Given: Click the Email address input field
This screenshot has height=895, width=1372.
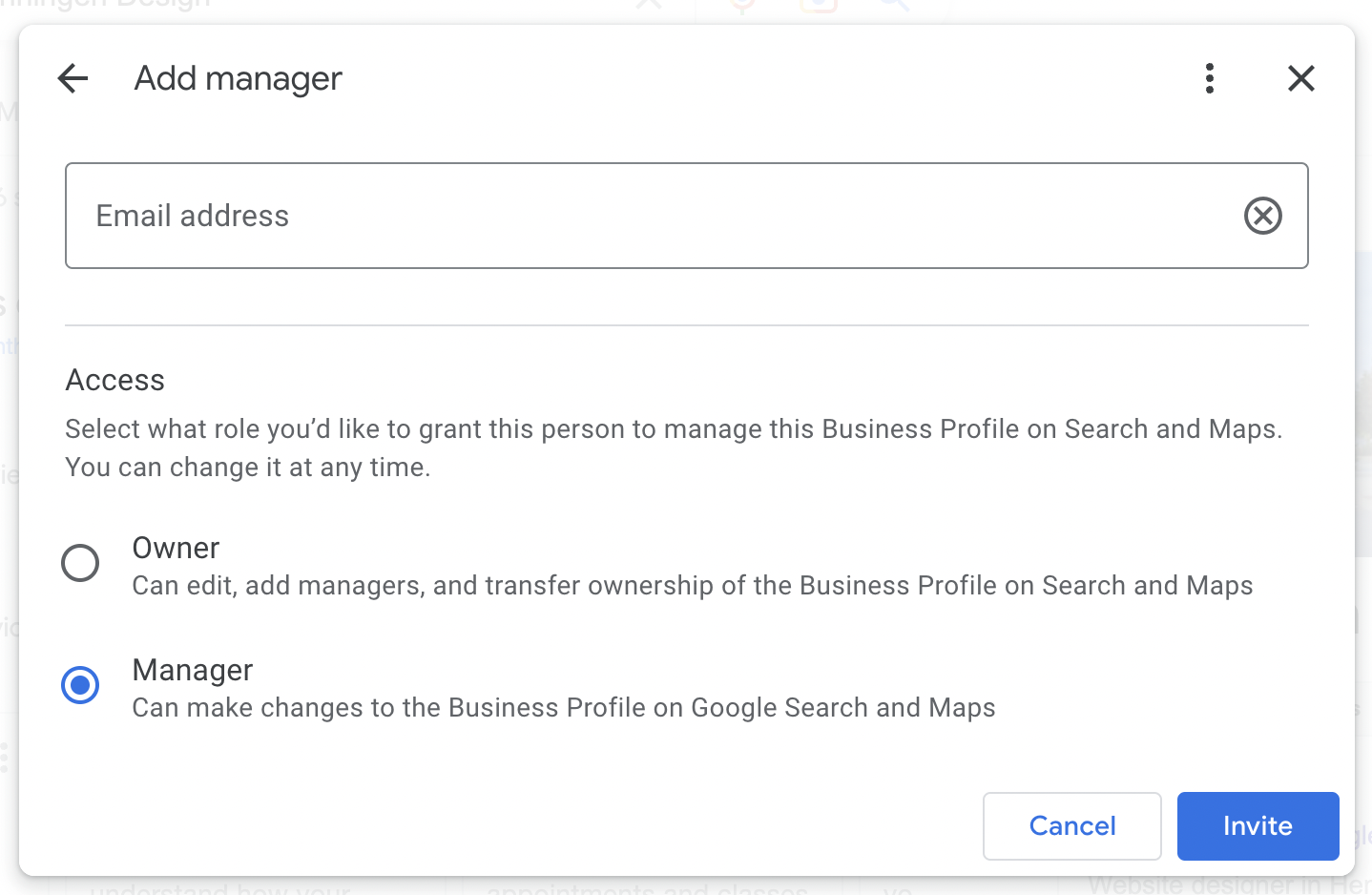Looking at the screenshot, I should coord(649,216).
